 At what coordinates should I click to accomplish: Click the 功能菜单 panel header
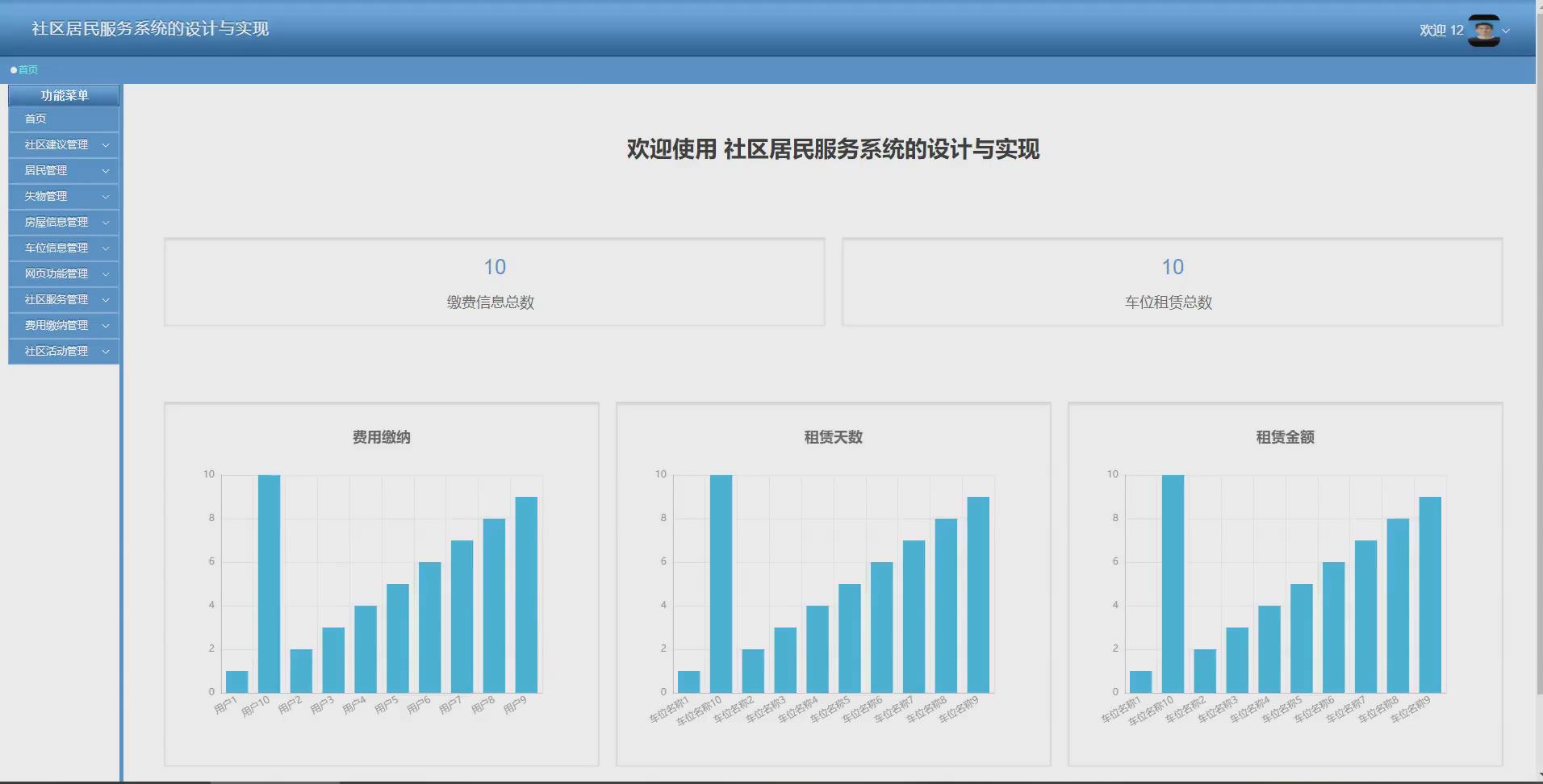coord(65,94)
